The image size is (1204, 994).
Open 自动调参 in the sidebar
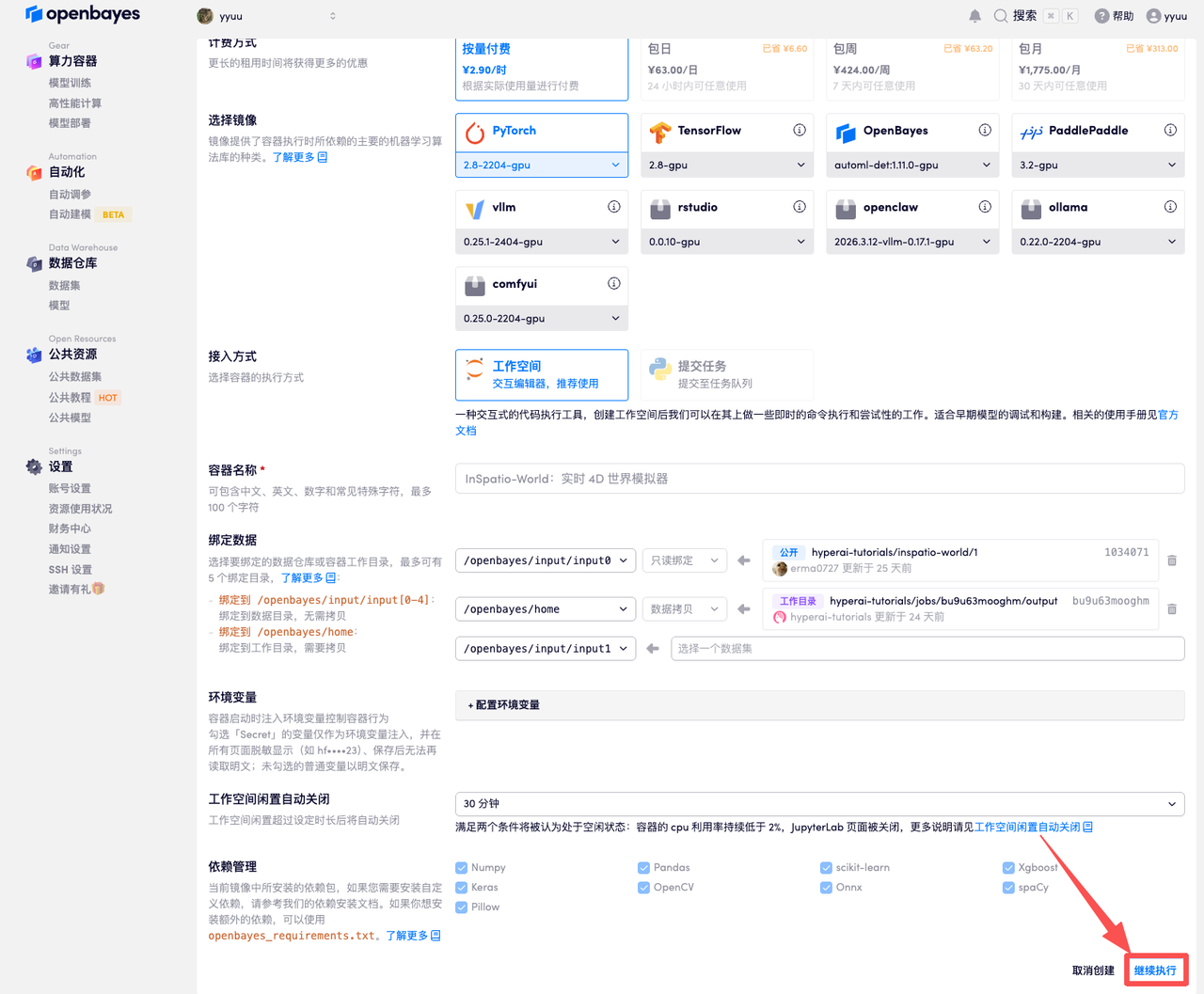coord(70,195)
